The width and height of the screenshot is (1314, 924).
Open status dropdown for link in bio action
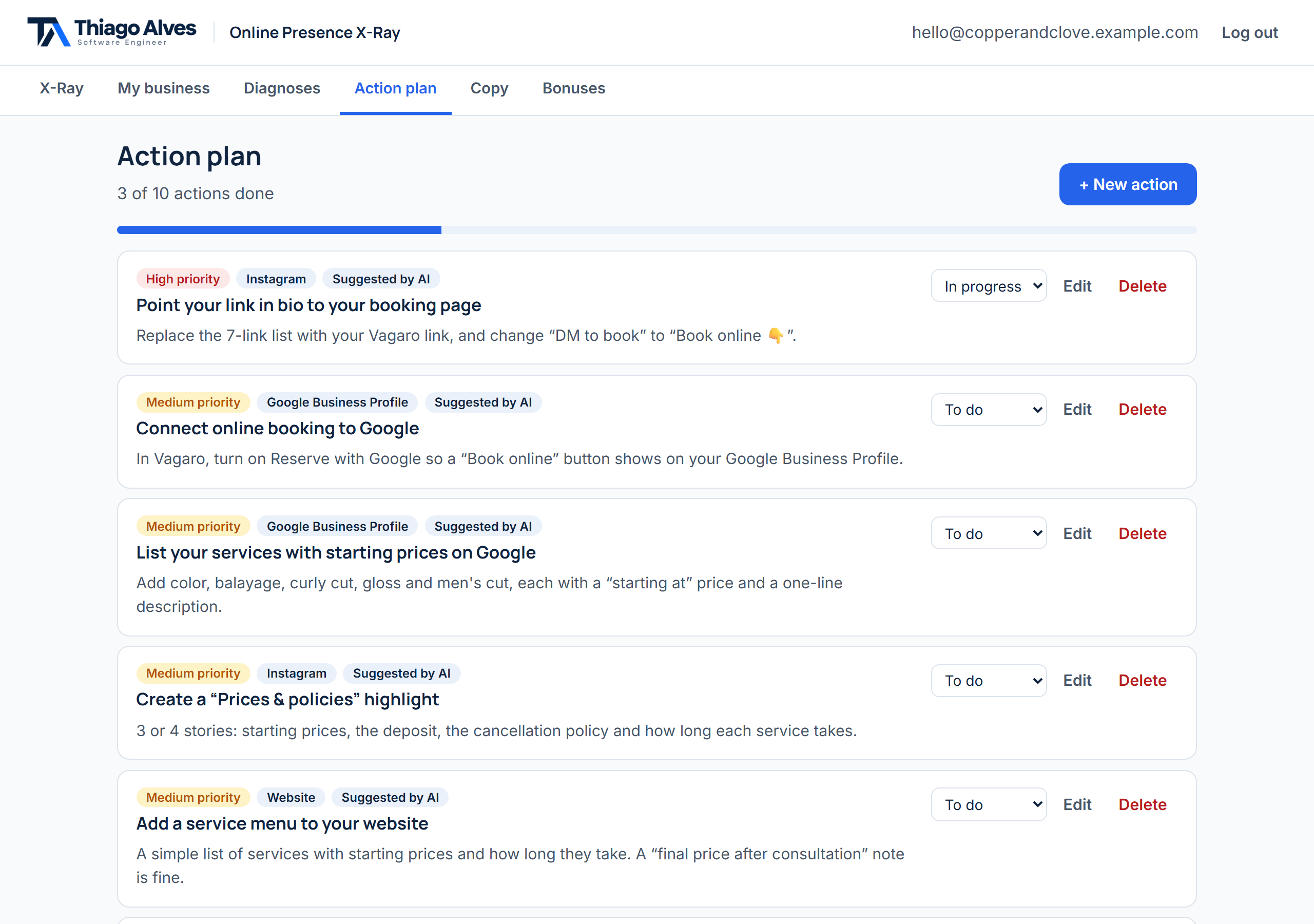[989, 286]
